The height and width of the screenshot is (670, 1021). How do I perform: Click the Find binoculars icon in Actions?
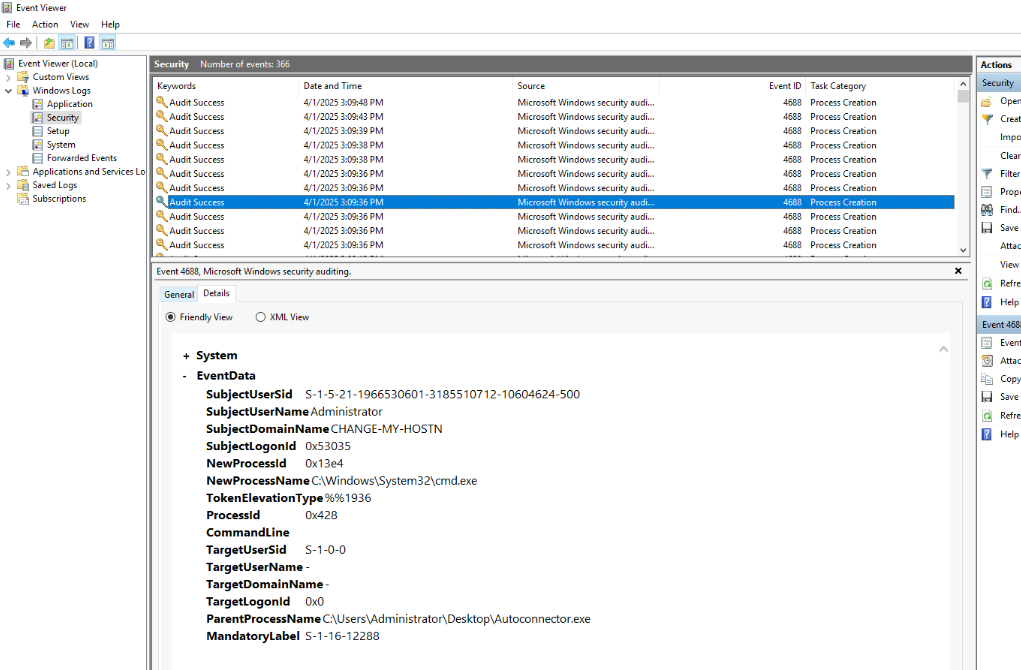[986, 210]
